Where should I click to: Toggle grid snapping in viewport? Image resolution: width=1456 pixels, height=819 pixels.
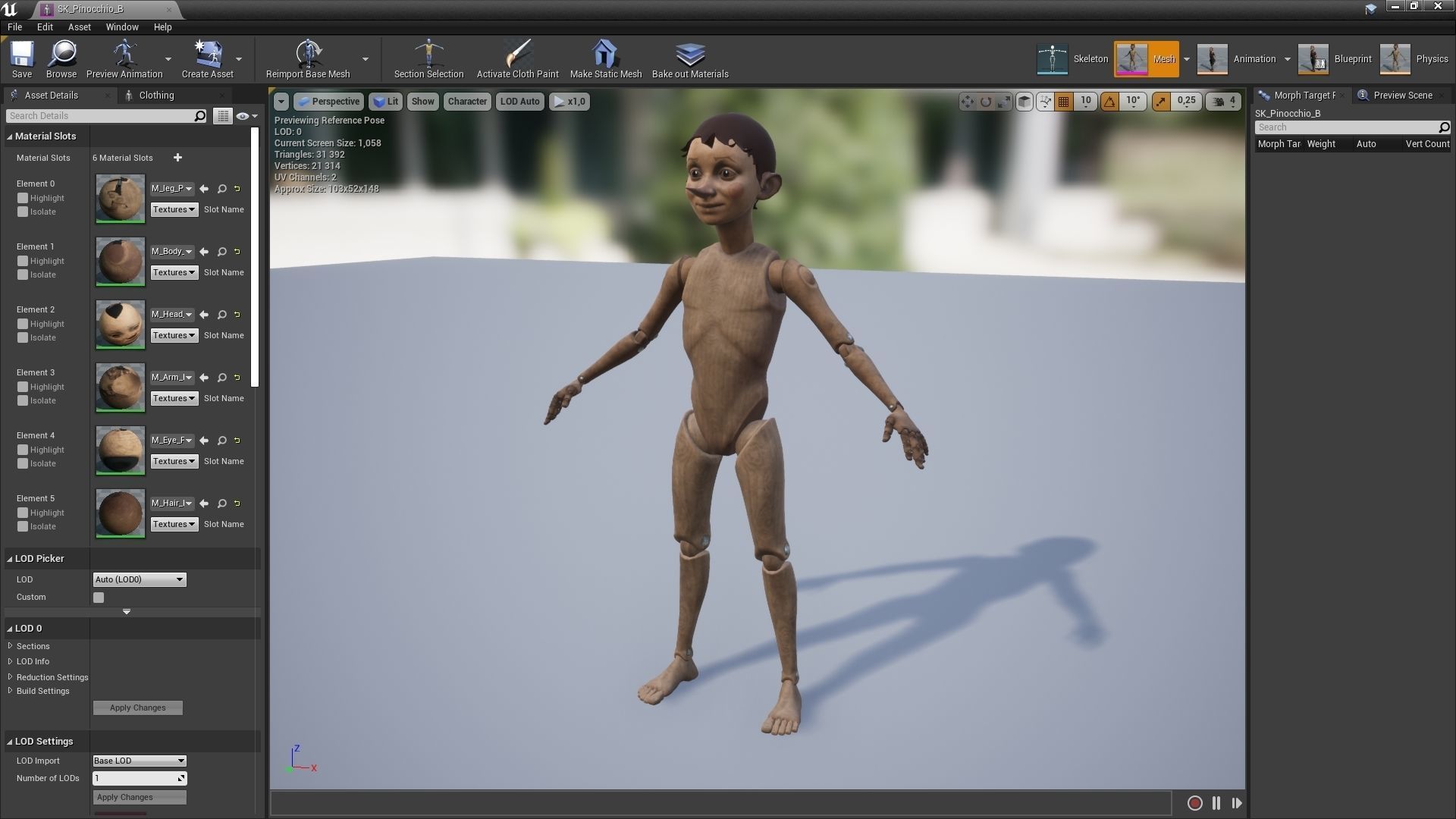click(1064, 102)
